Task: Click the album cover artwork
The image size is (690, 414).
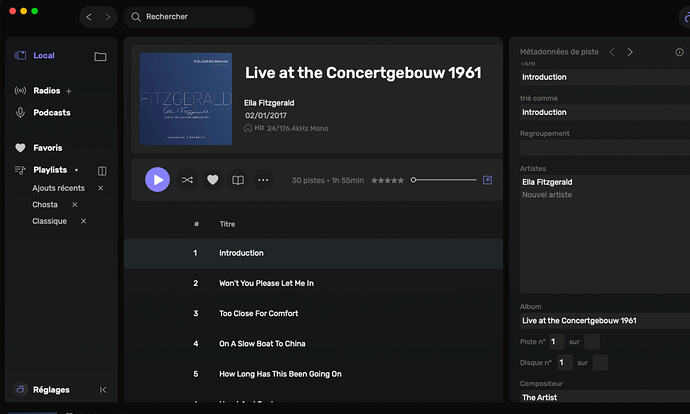Action: [x=186, y=99]
